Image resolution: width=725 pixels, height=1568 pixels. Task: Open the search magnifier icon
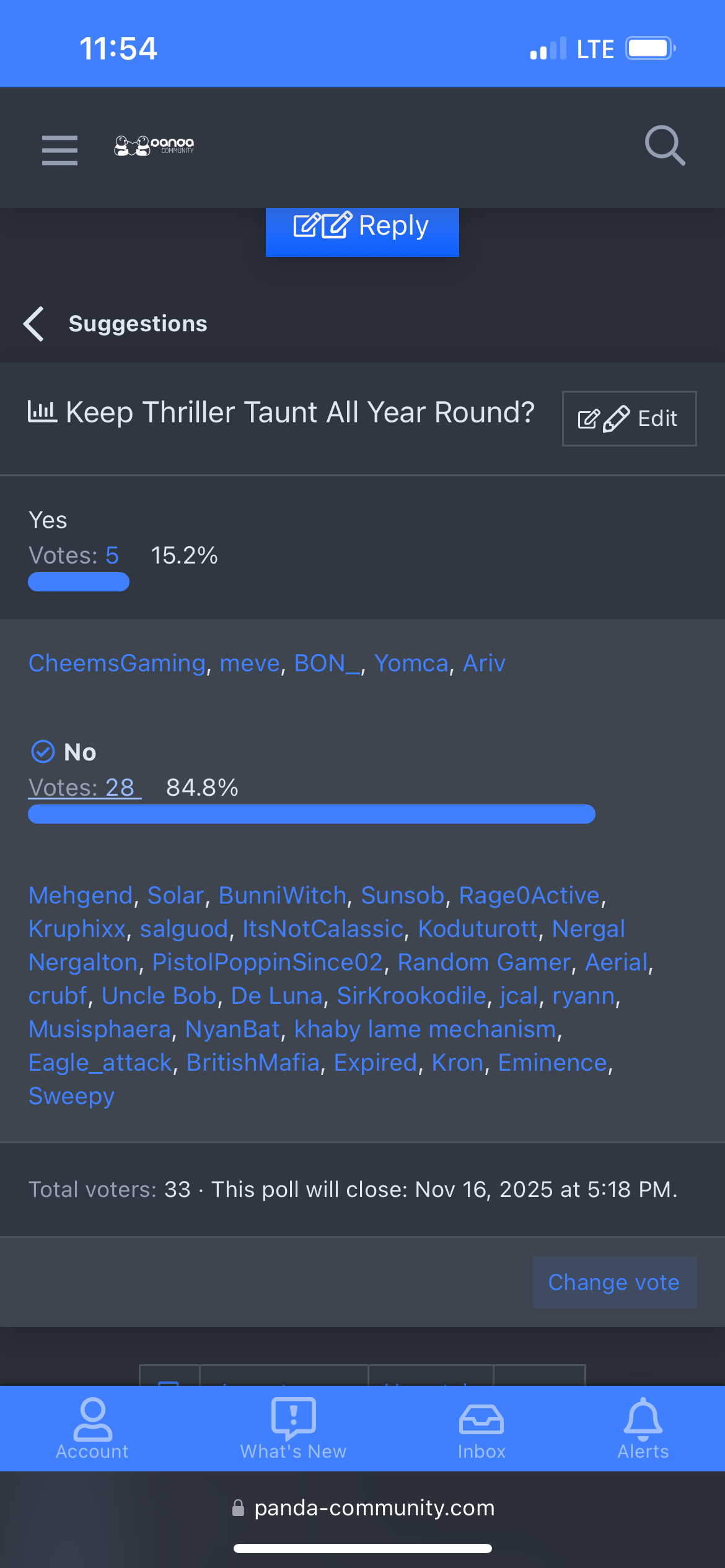coord(664,146)
